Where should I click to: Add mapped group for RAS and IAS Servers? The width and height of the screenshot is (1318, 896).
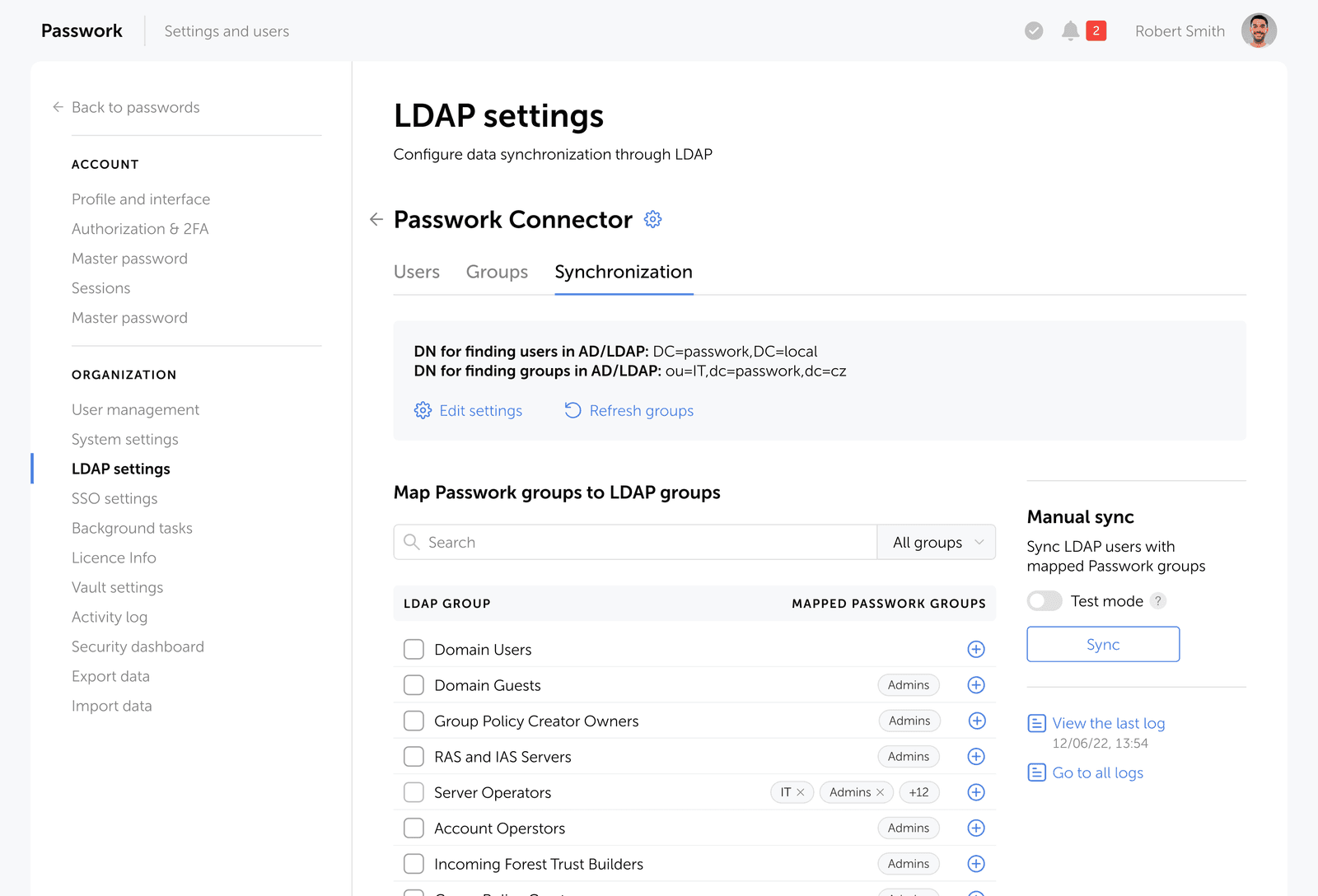976,756
